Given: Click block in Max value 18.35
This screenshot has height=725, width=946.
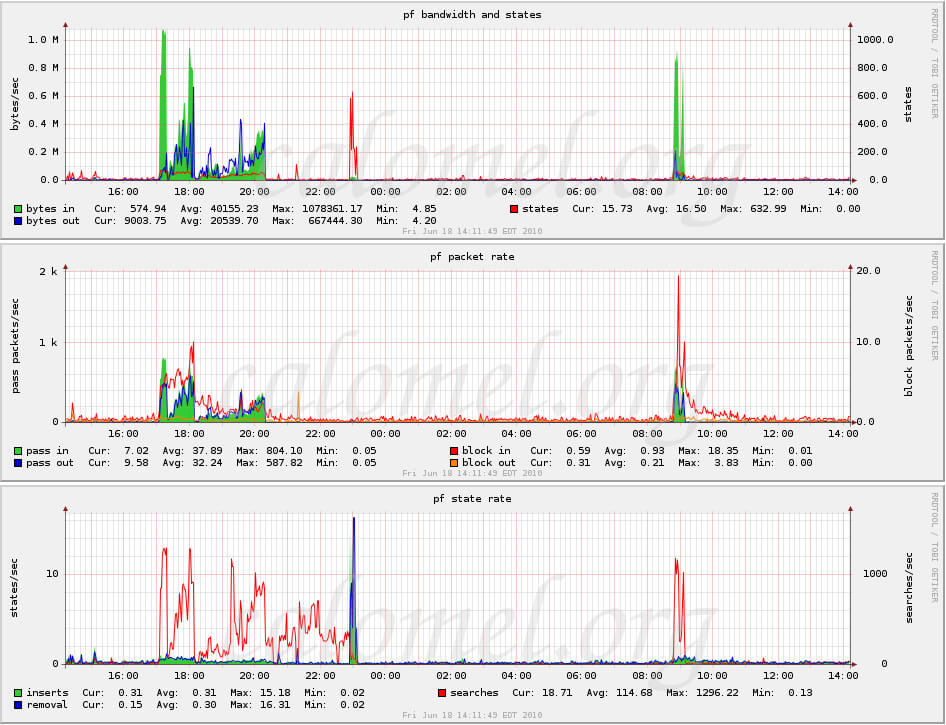Looking at the screenshot, I should tap(723, 451).
